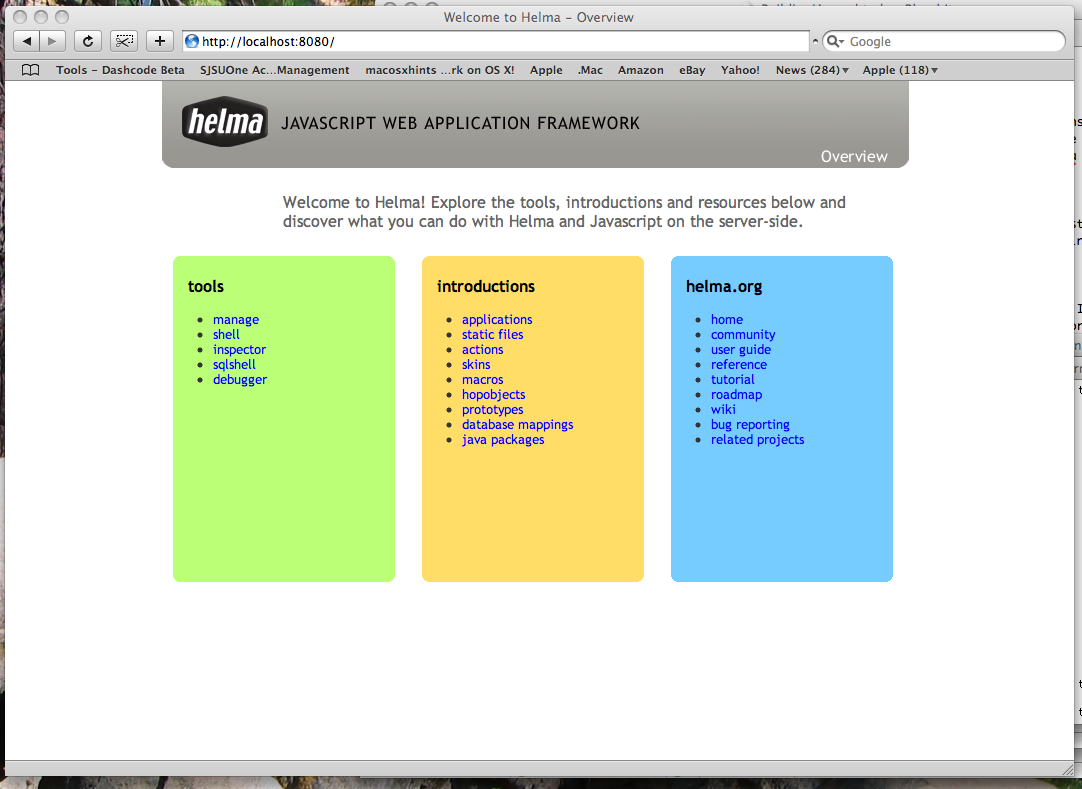Image resolution: width=1082 pixels, height=789 pixels.
Task: Open the Google search magnifier dropdown
Action: (835, 41)
